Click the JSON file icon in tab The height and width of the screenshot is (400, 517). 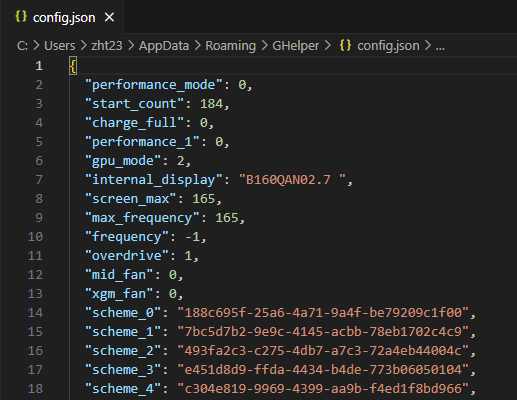point(21,16)
